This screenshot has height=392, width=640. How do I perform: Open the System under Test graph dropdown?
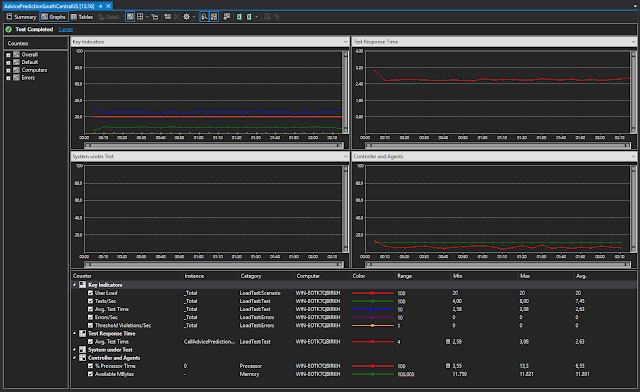[346, 156]
